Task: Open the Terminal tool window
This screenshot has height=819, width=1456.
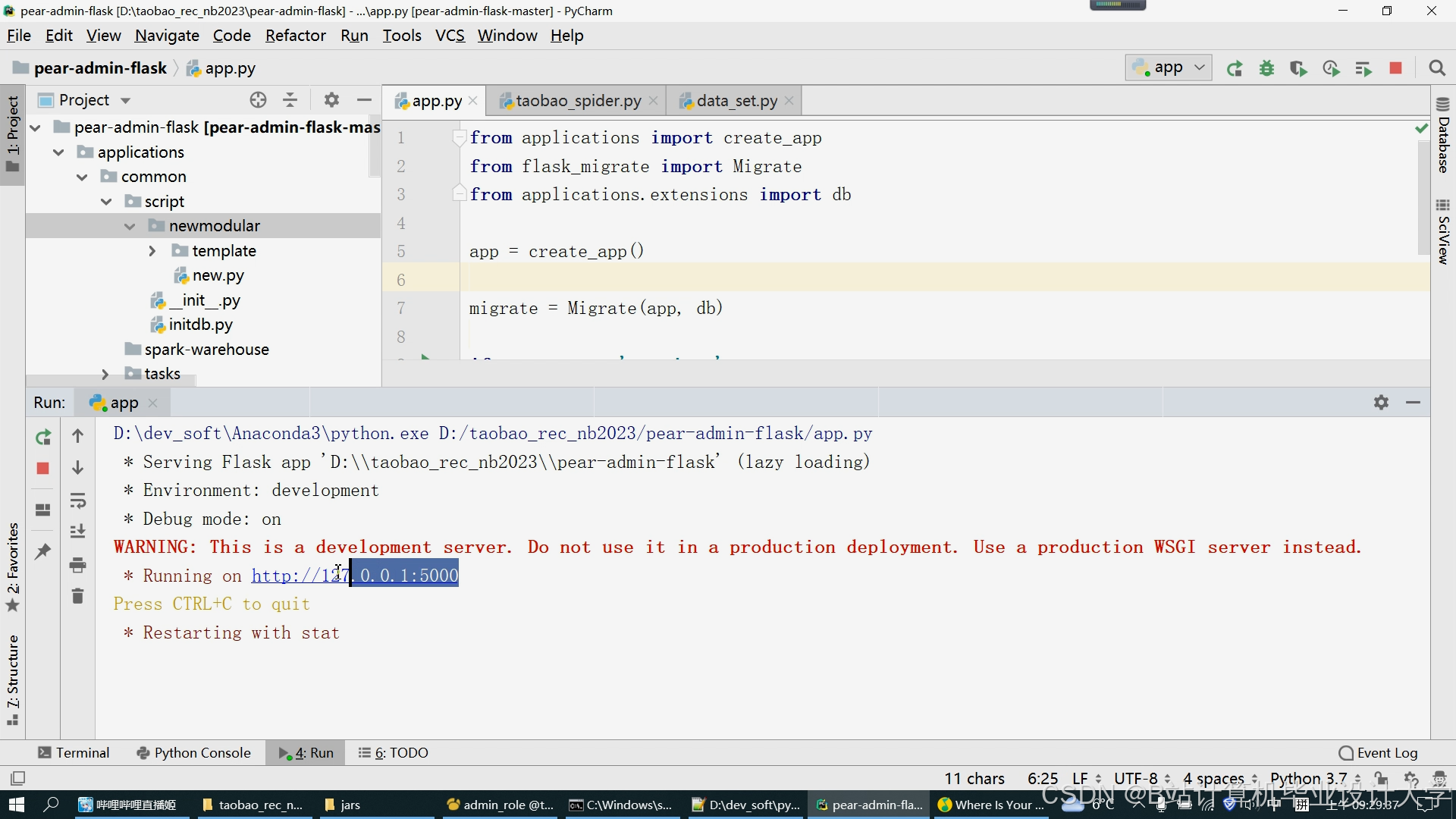Action: pos(74,752)
